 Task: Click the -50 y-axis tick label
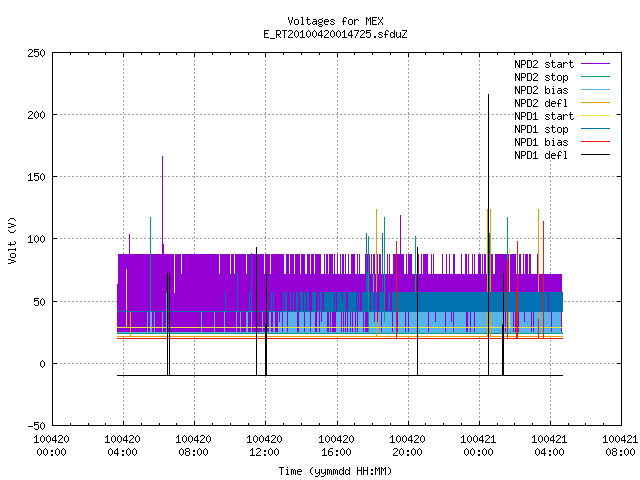(x=36, y=427)
